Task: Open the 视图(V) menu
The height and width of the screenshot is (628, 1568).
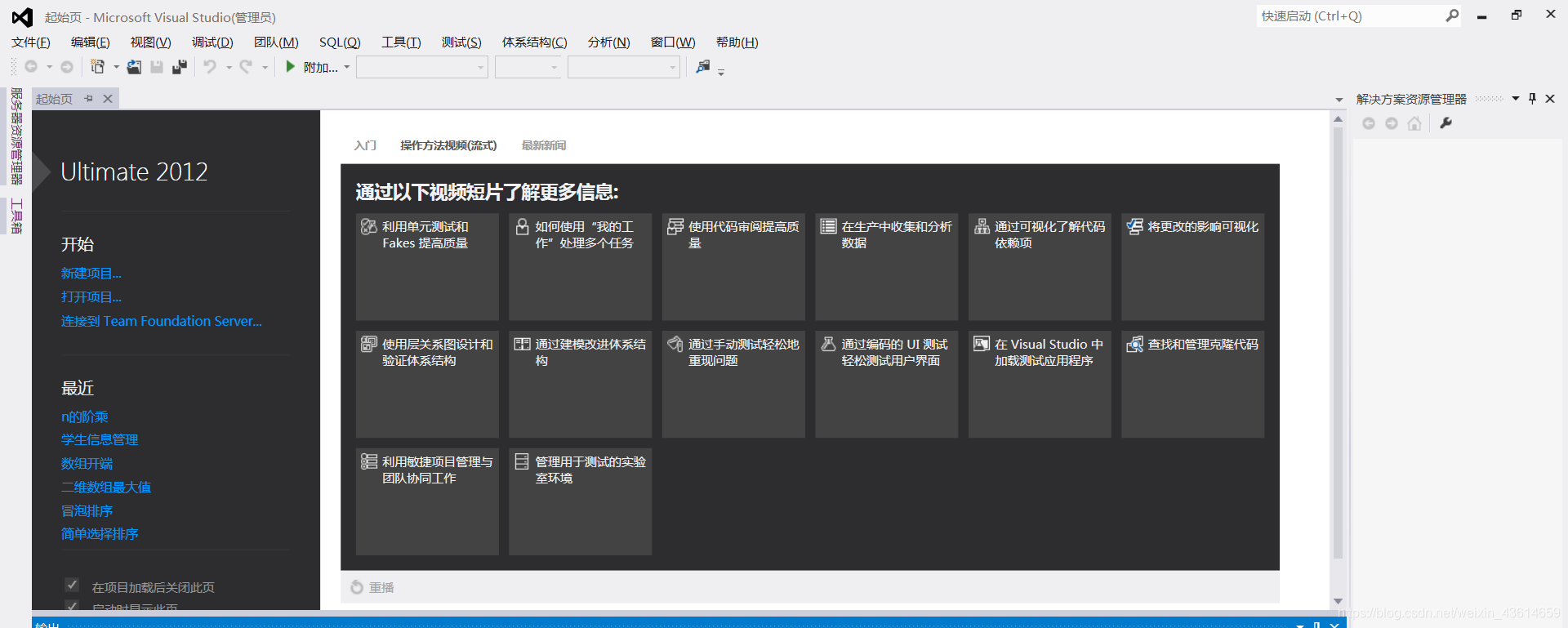Action: coord(151,42)
